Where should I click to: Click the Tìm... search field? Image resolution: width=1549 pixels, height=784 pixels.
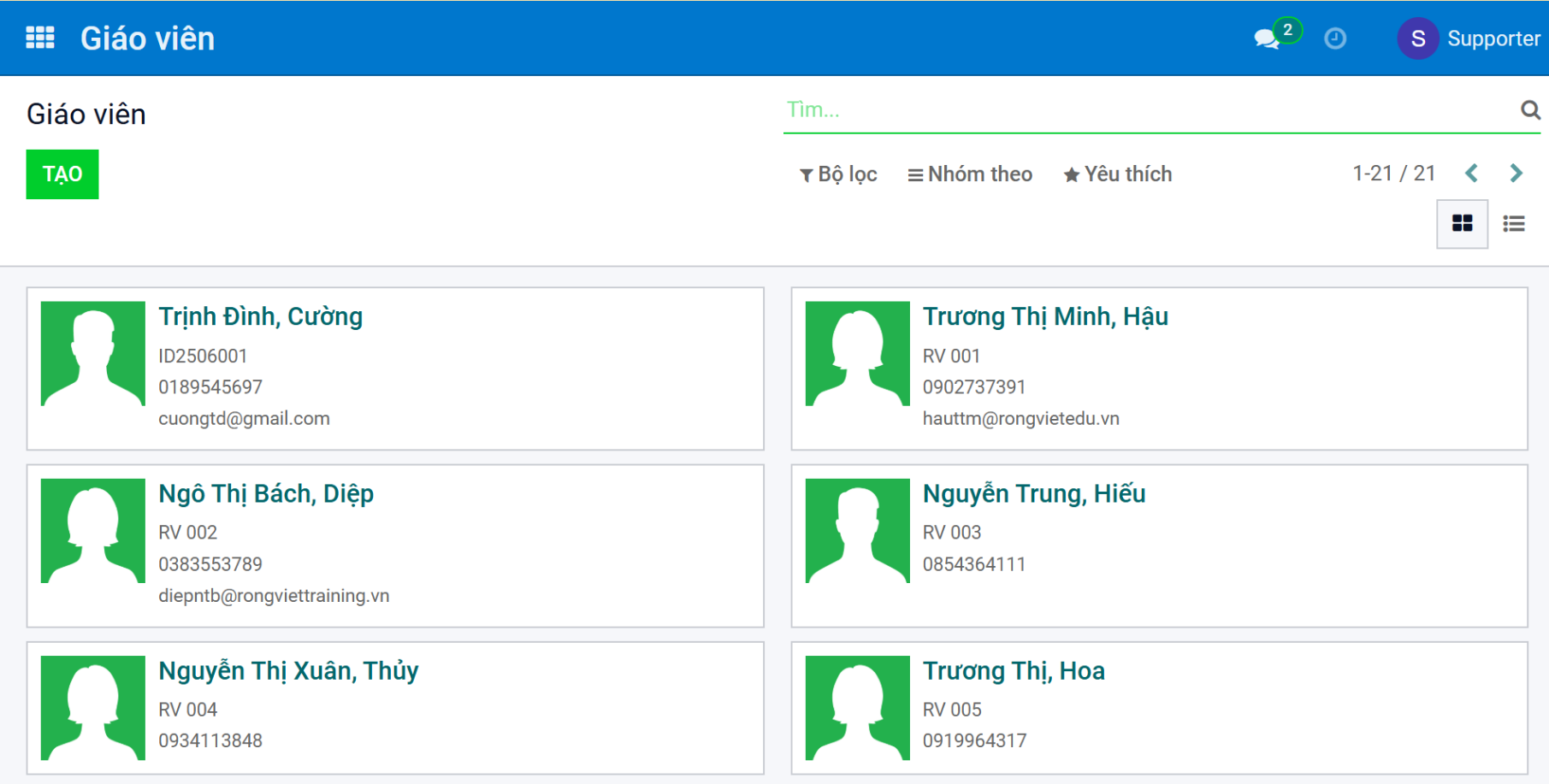(1146, 110)
